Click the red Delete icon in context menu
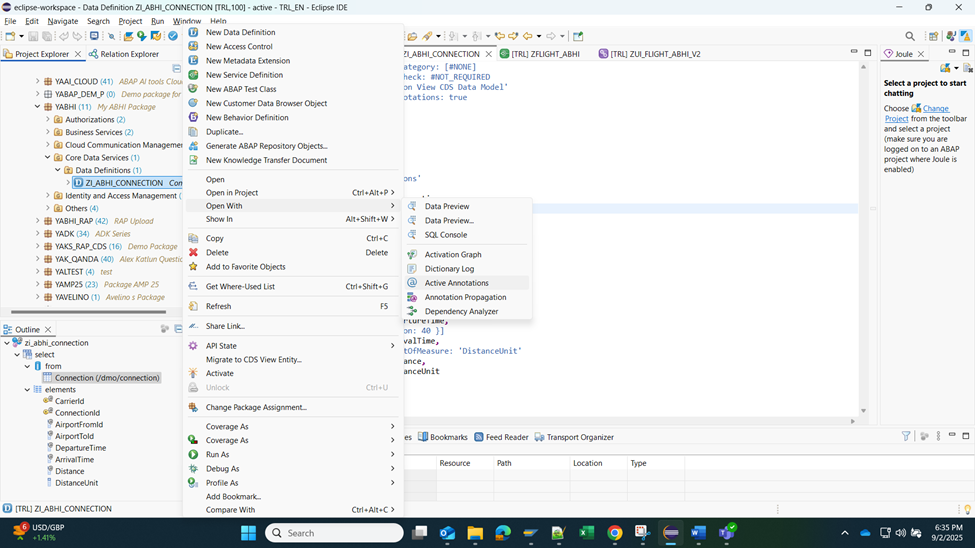Viewport: 975px width, 548px height. tap(194, 253)
